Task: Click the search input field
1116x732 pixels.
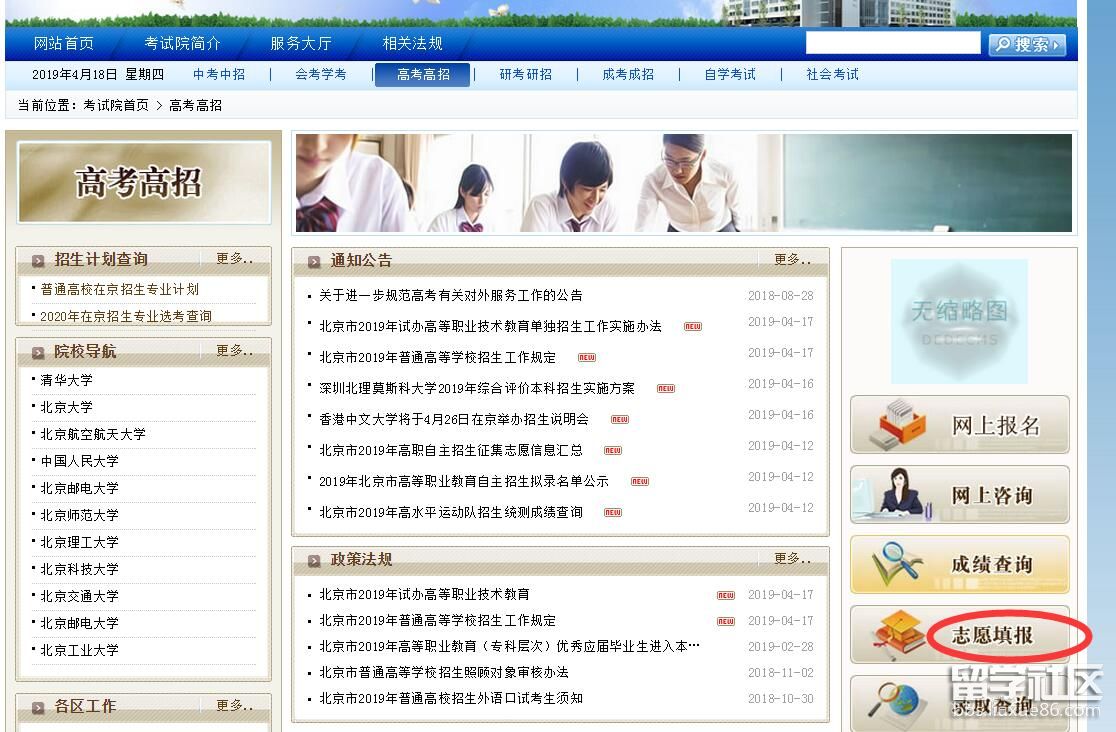Action: tap(892, 43)
